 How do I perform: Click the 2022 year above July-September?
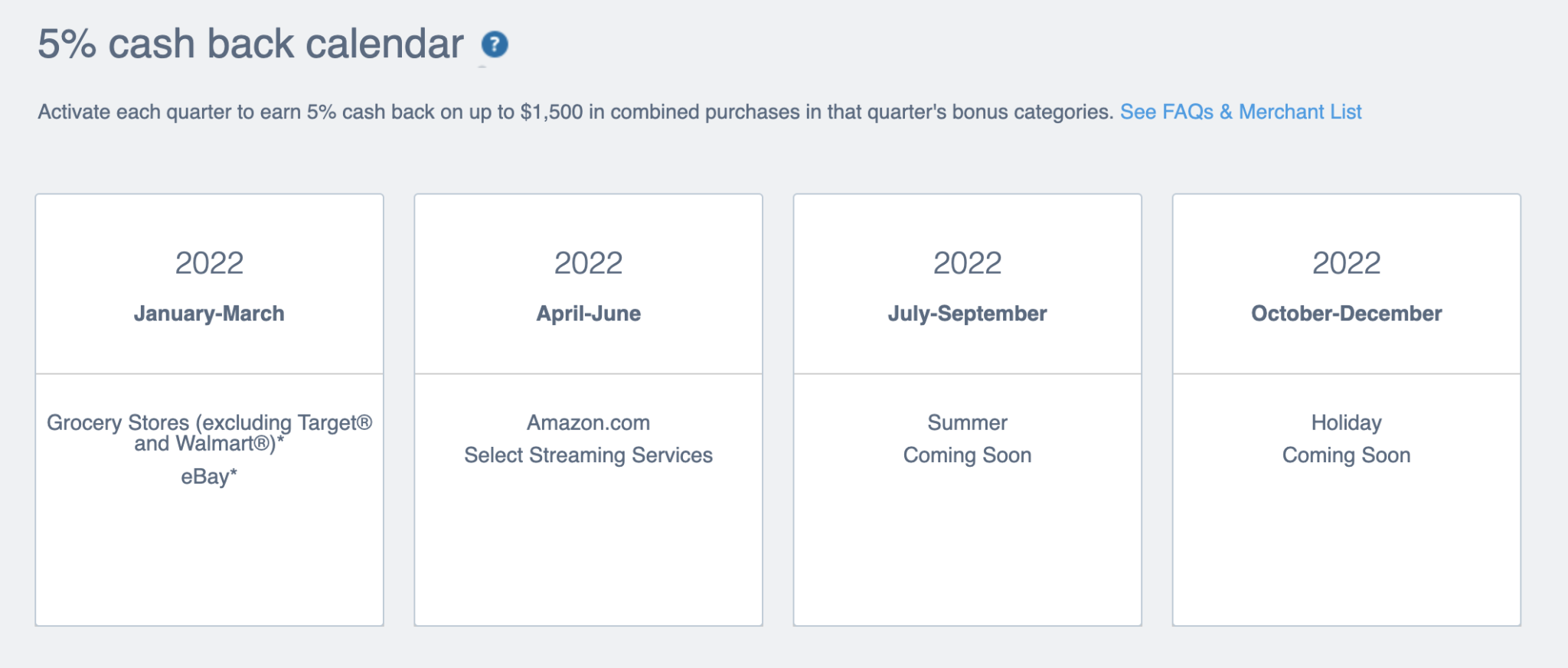click(967, 263)
